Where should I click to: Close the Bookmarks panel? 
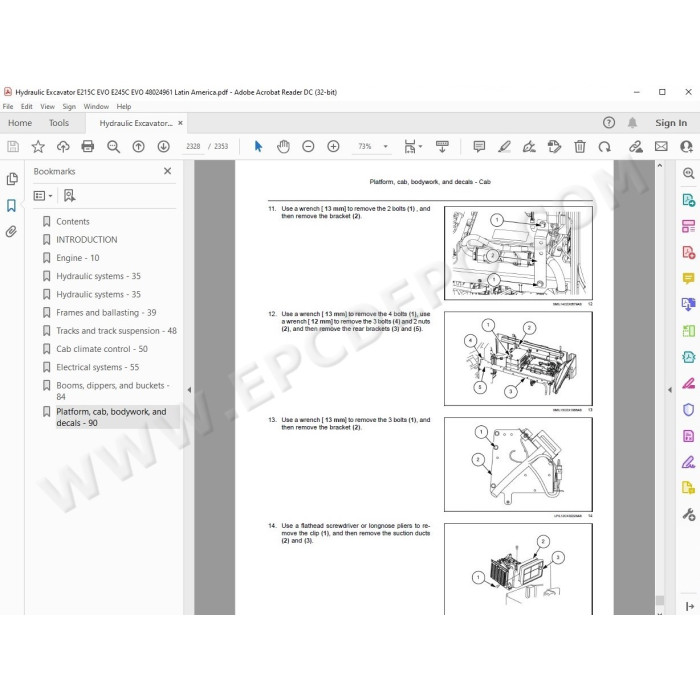(167, 171)
